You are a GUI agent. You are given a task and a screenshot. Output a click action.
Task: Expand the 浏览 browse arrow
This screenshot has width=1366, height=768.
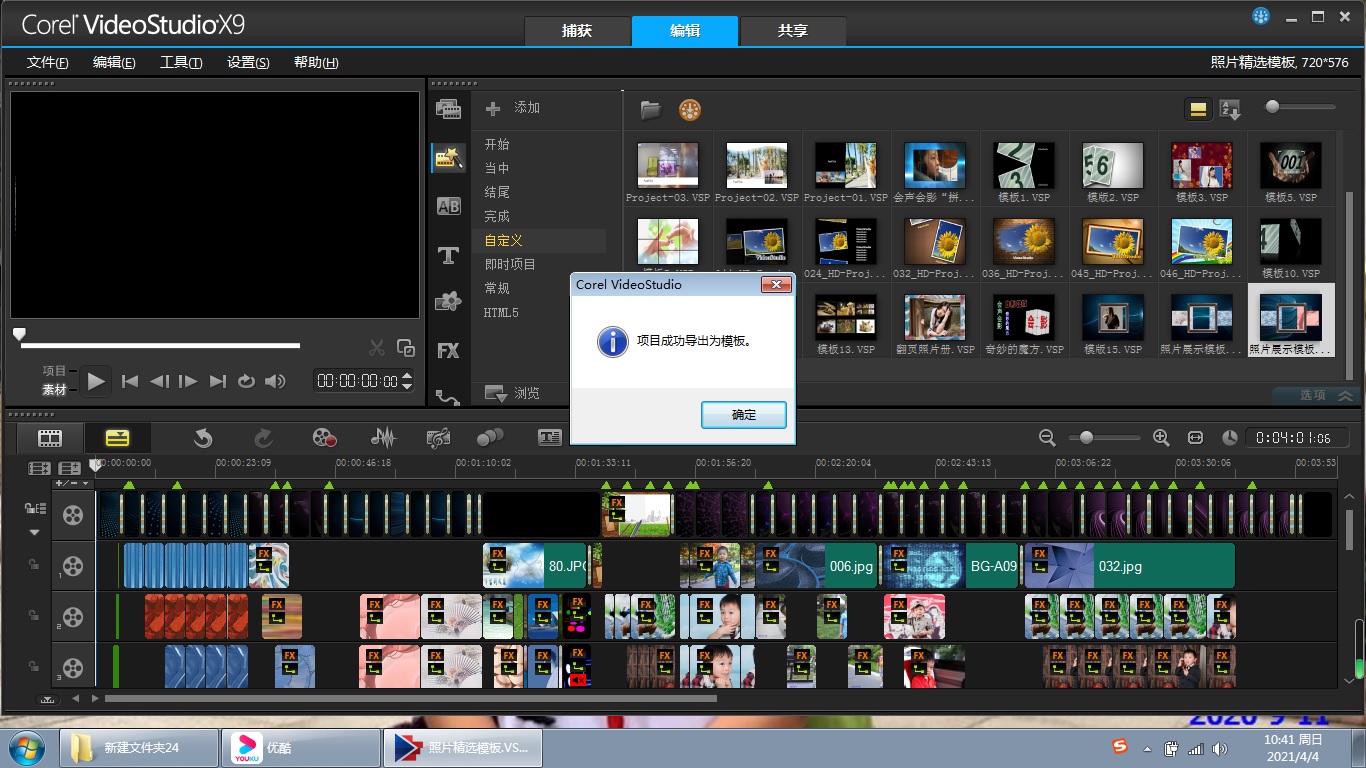point(496,394)
